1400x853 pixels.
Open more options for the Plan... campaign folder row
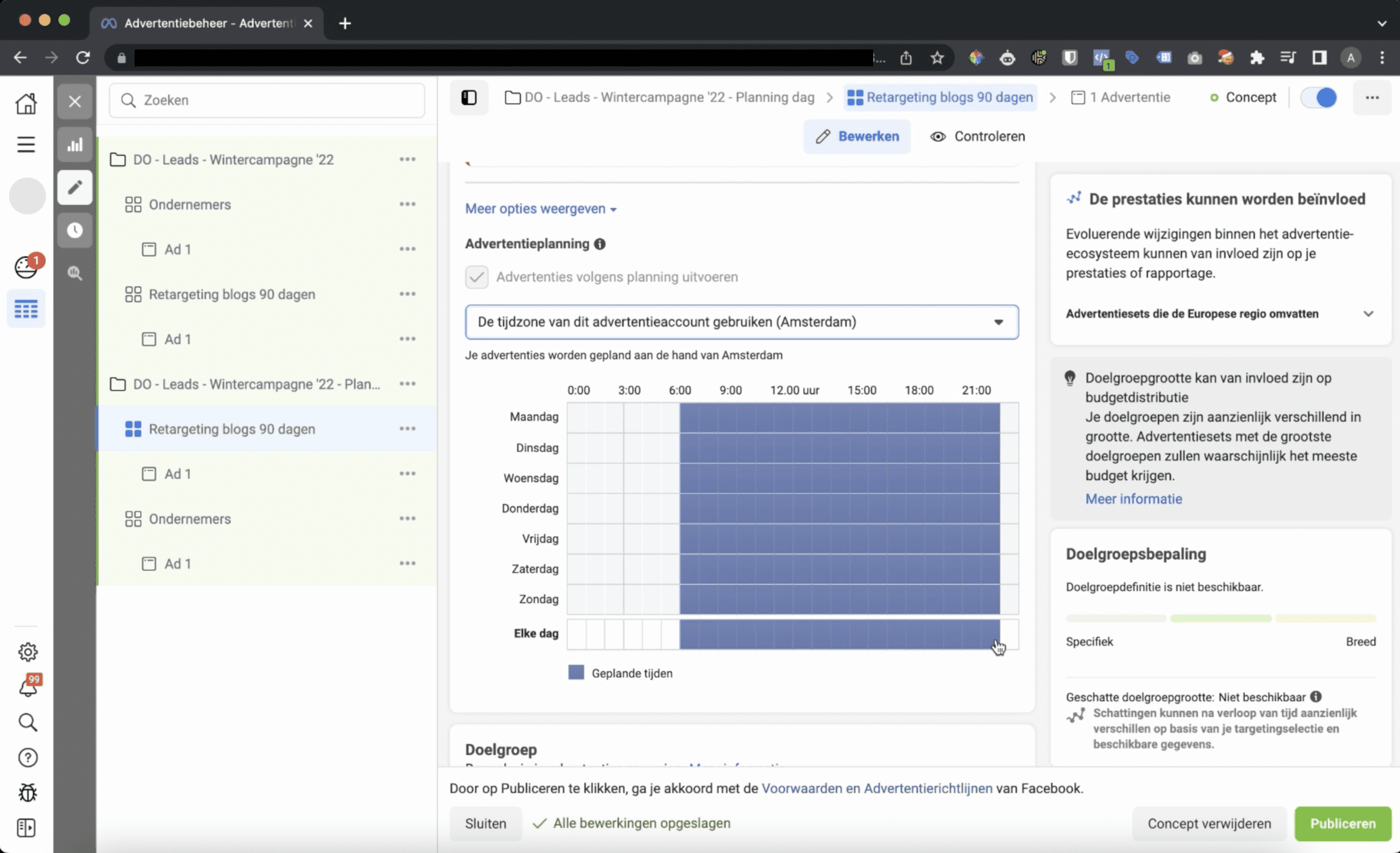(x=407, y=384)
